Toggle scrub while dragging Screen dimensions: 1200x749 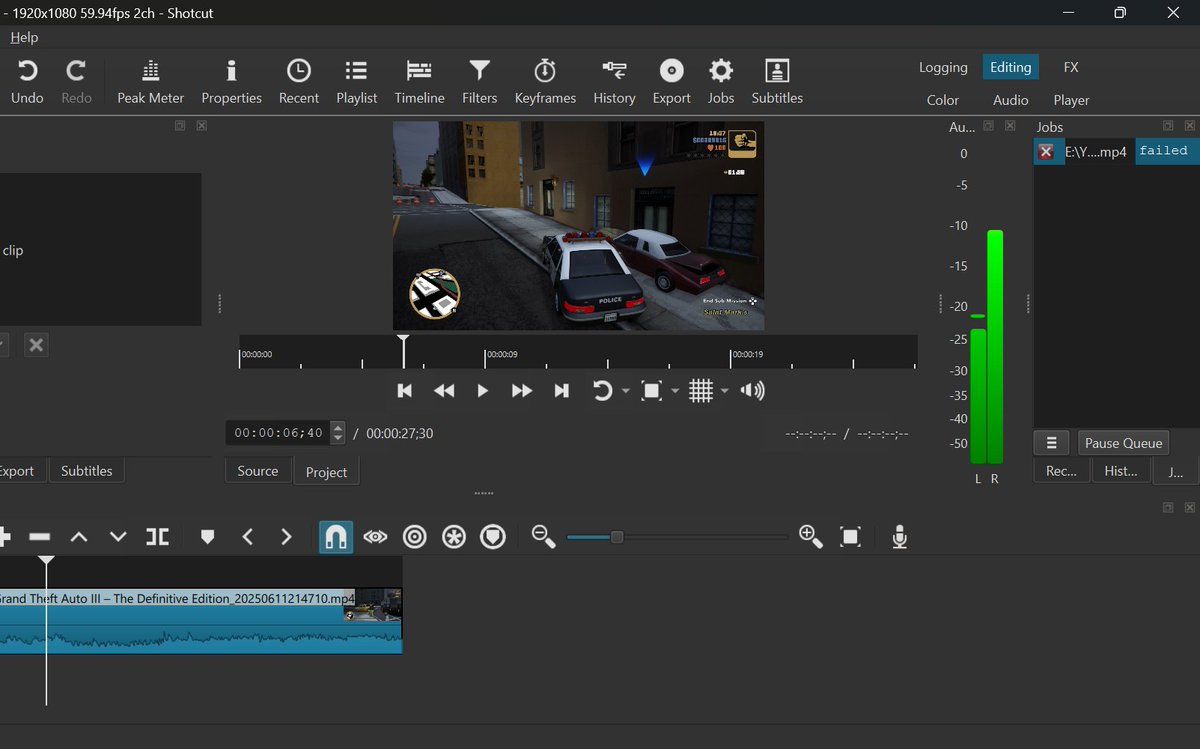[375, 537]
